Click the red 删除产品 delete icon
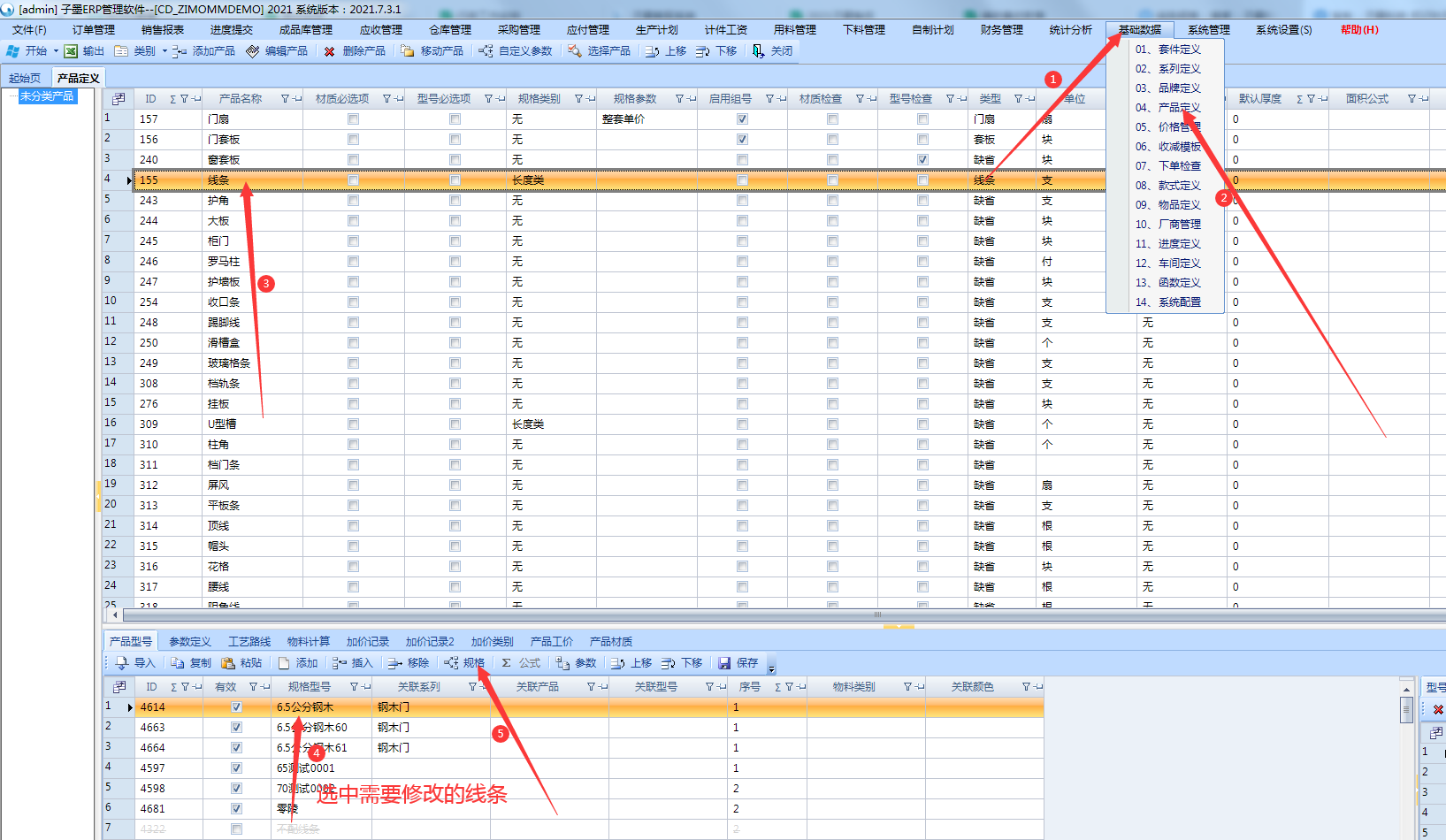 click(x=330, y=51)
